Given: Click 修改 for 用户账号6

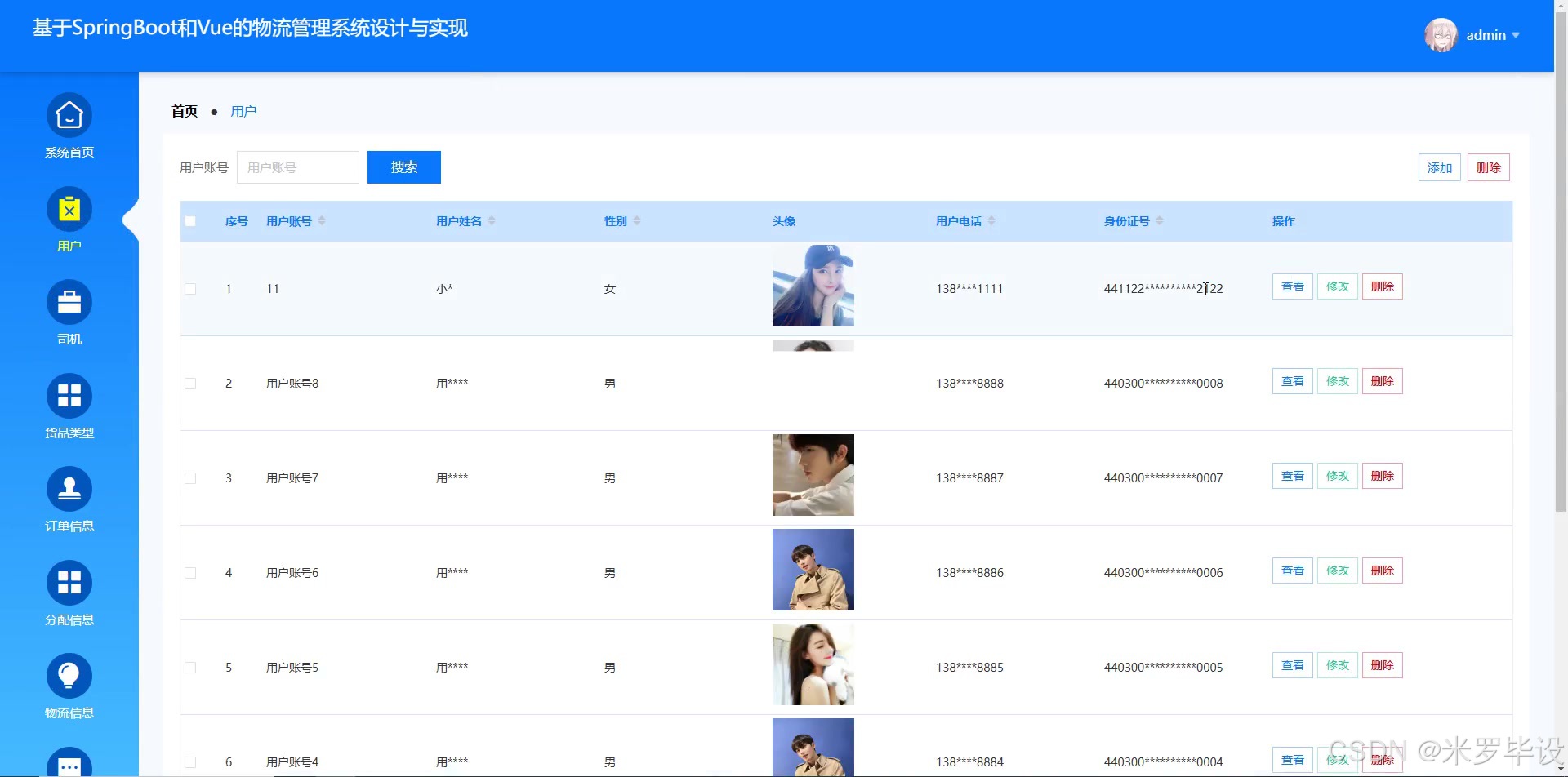Looking at the screenshot, I should coord(1338,571).
